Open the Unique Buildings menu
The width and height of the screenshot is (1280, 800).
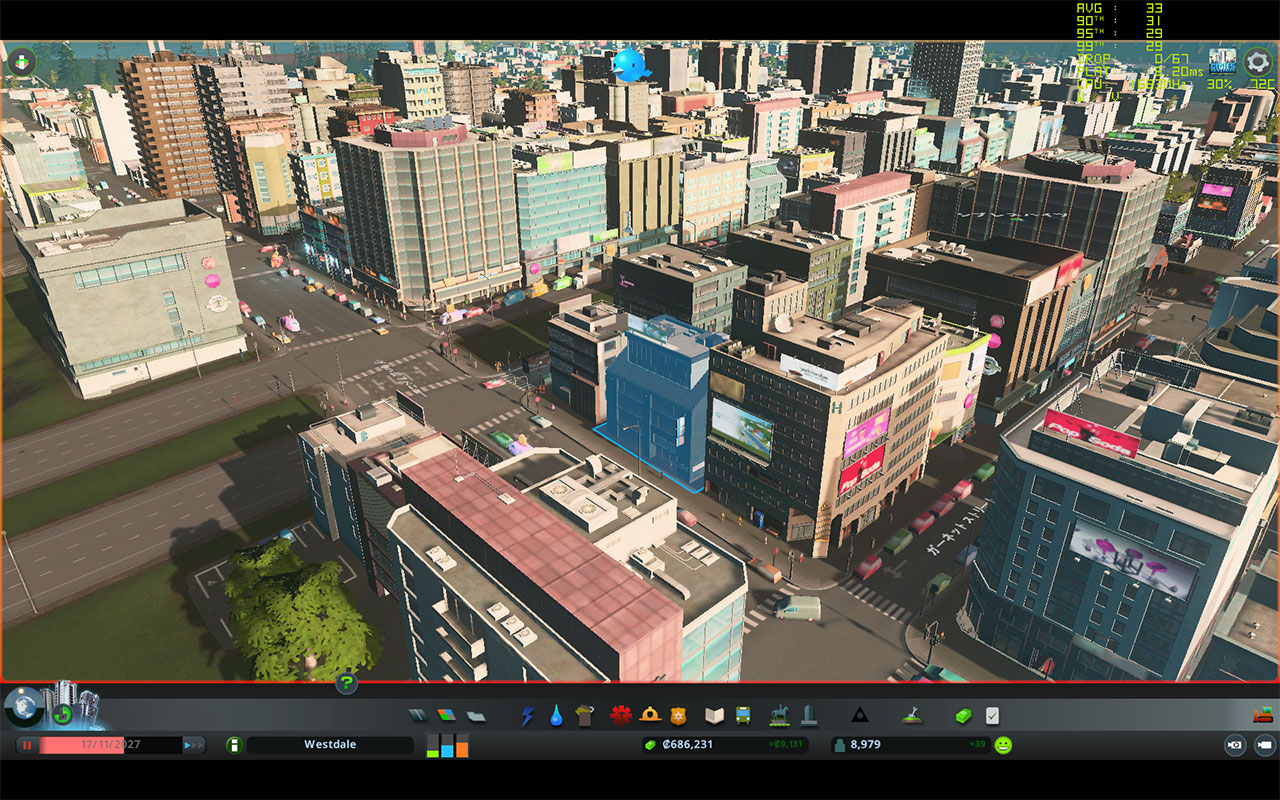[x=808, y=715]
